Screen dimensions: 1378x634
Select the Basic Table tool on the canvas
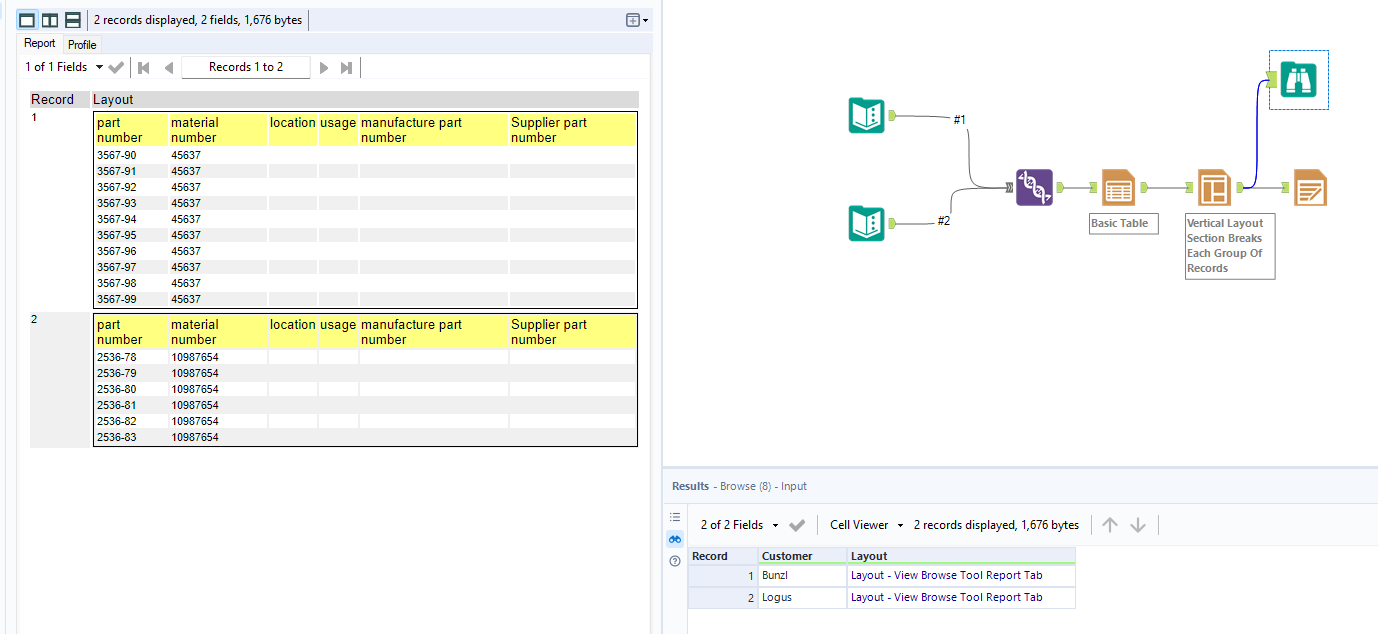(1118, 187)
